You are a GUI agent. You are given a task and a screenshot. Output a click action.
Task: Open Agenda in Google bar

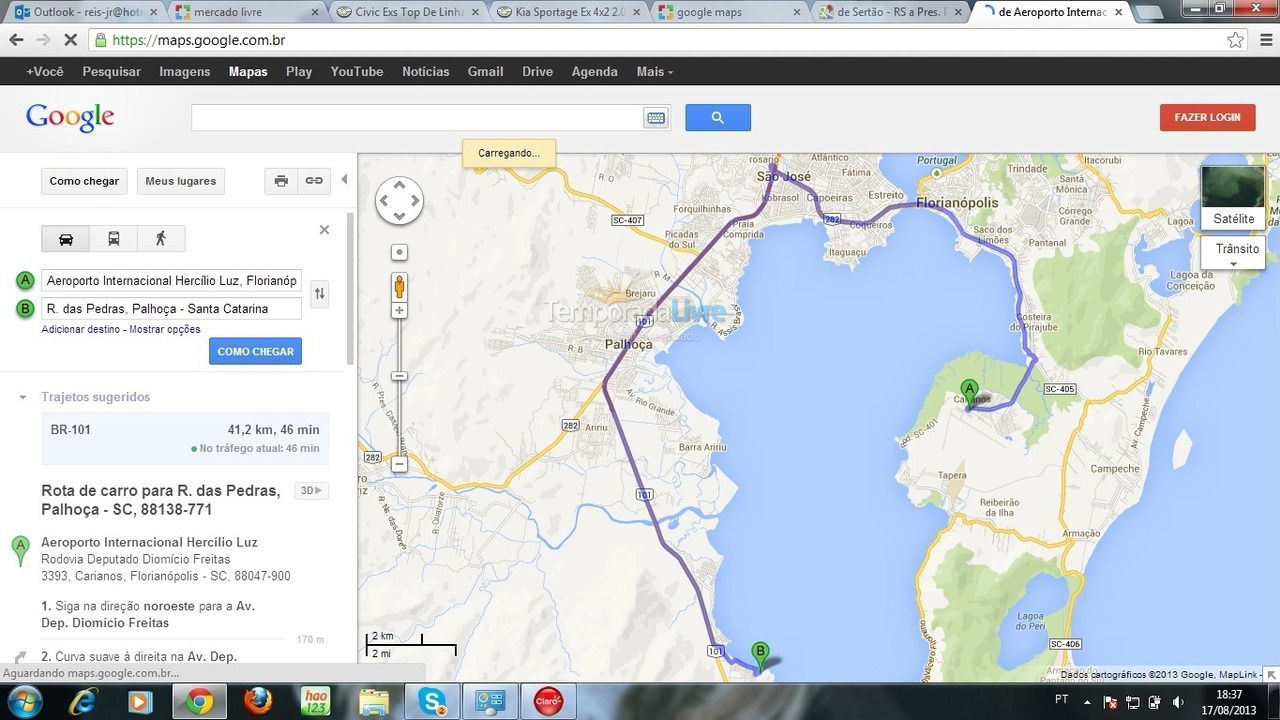click(594, 71)
